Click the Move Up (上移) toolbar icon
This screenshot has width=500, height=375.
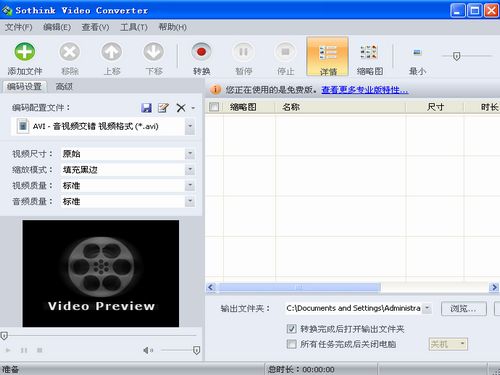pyautogui.click(x=112, y=52)
